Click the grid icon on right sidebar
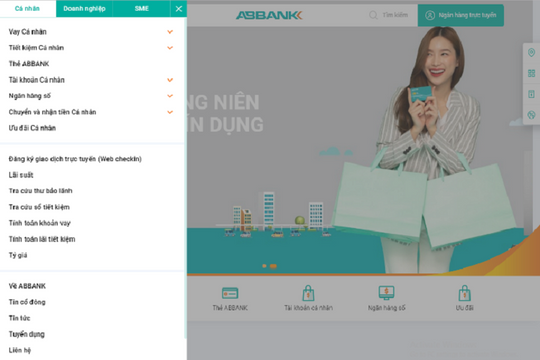The height and width of the screenshot is (360, 540). tap(531, 73)
